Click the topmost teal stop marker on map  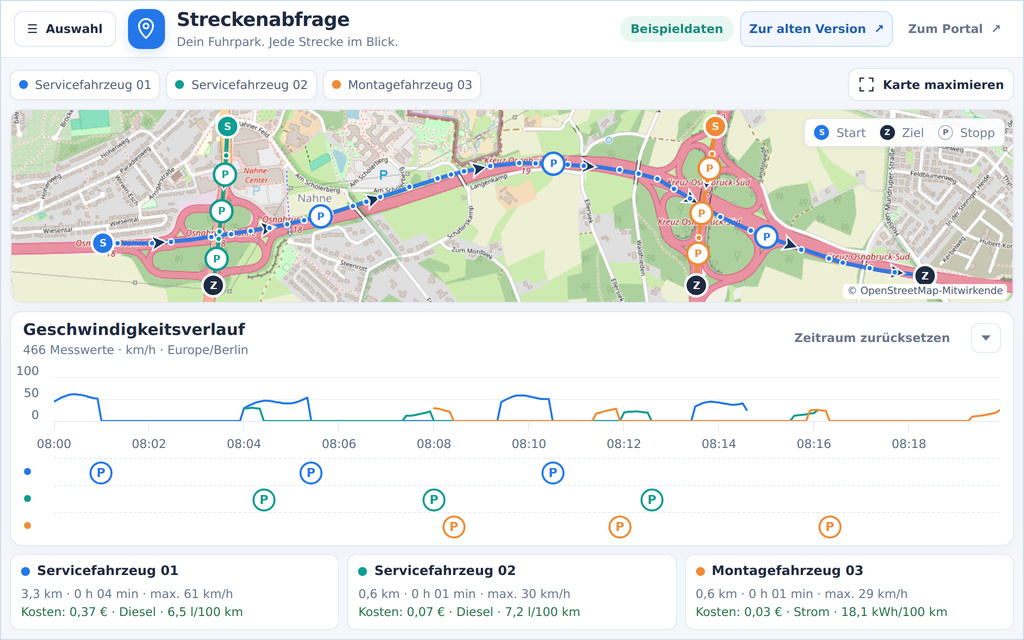click(x=225, y=174)
